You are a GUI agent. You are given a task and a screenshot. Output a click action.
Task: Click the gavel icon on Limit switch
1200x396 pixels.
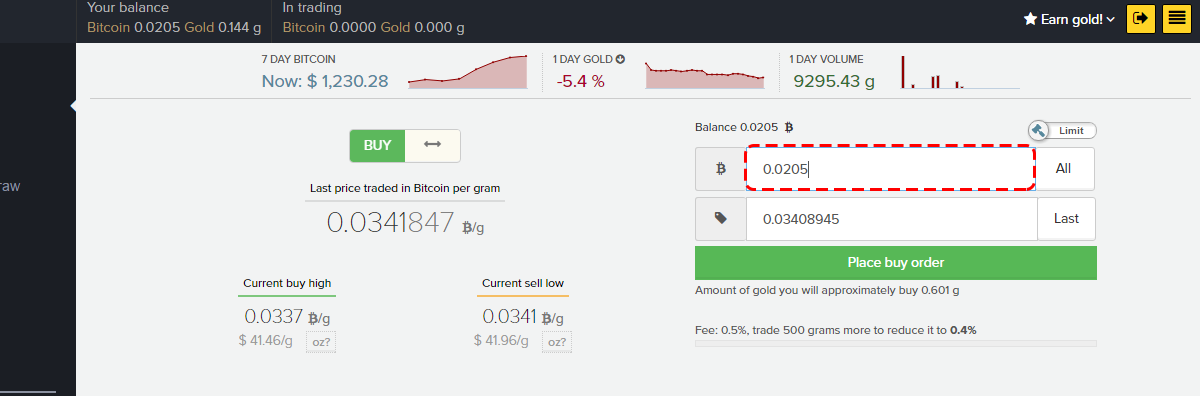[1039, 130]
